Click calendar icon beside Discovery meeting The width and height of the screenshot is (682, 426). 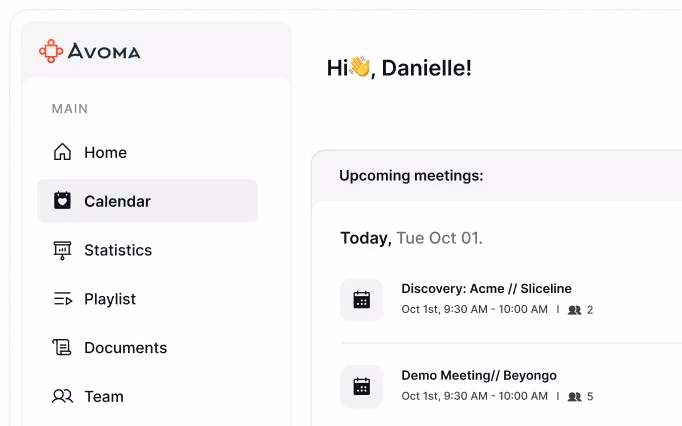(362, 299)
